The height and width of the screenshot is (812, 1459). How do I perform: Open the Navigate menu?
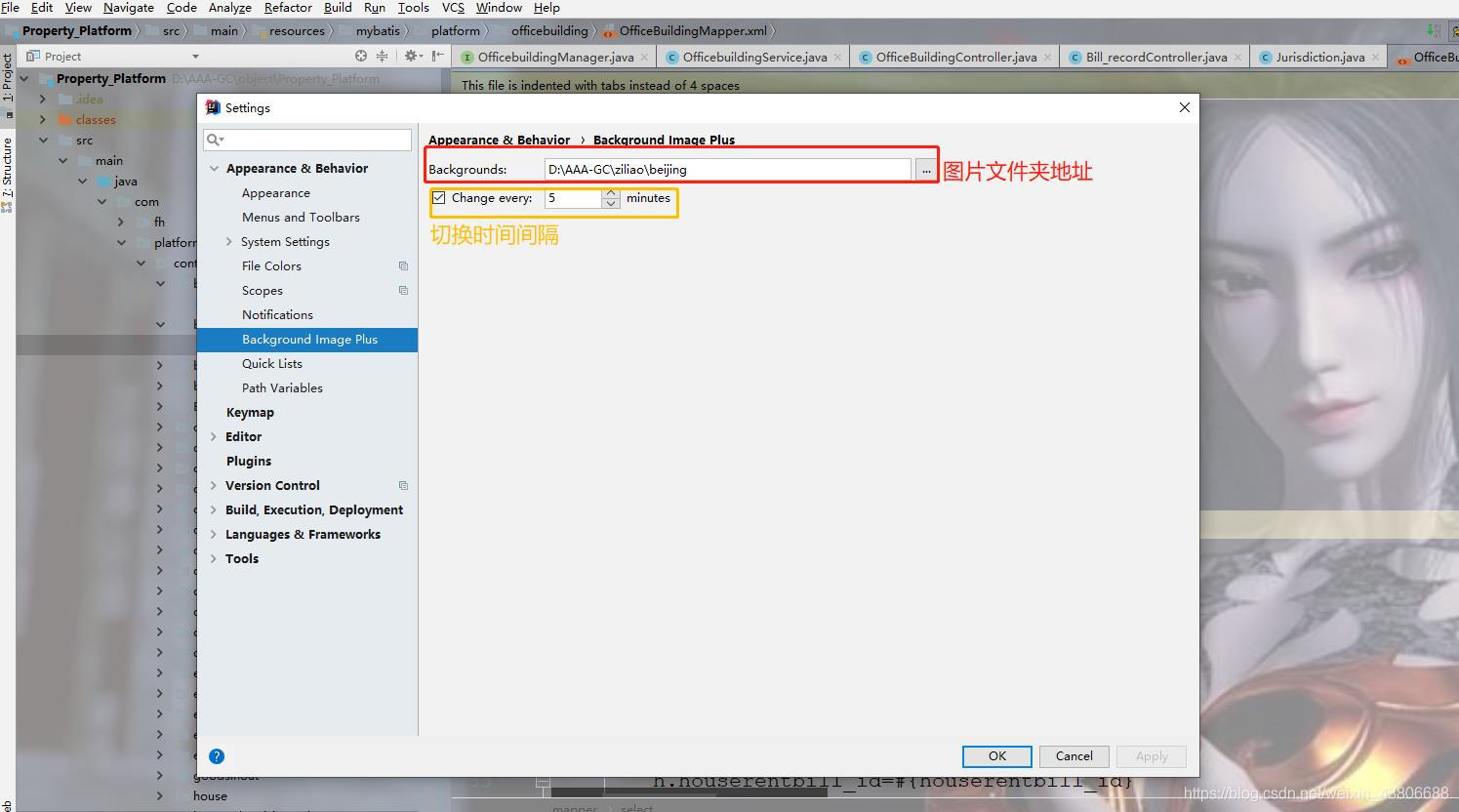(x=129, y=8)
